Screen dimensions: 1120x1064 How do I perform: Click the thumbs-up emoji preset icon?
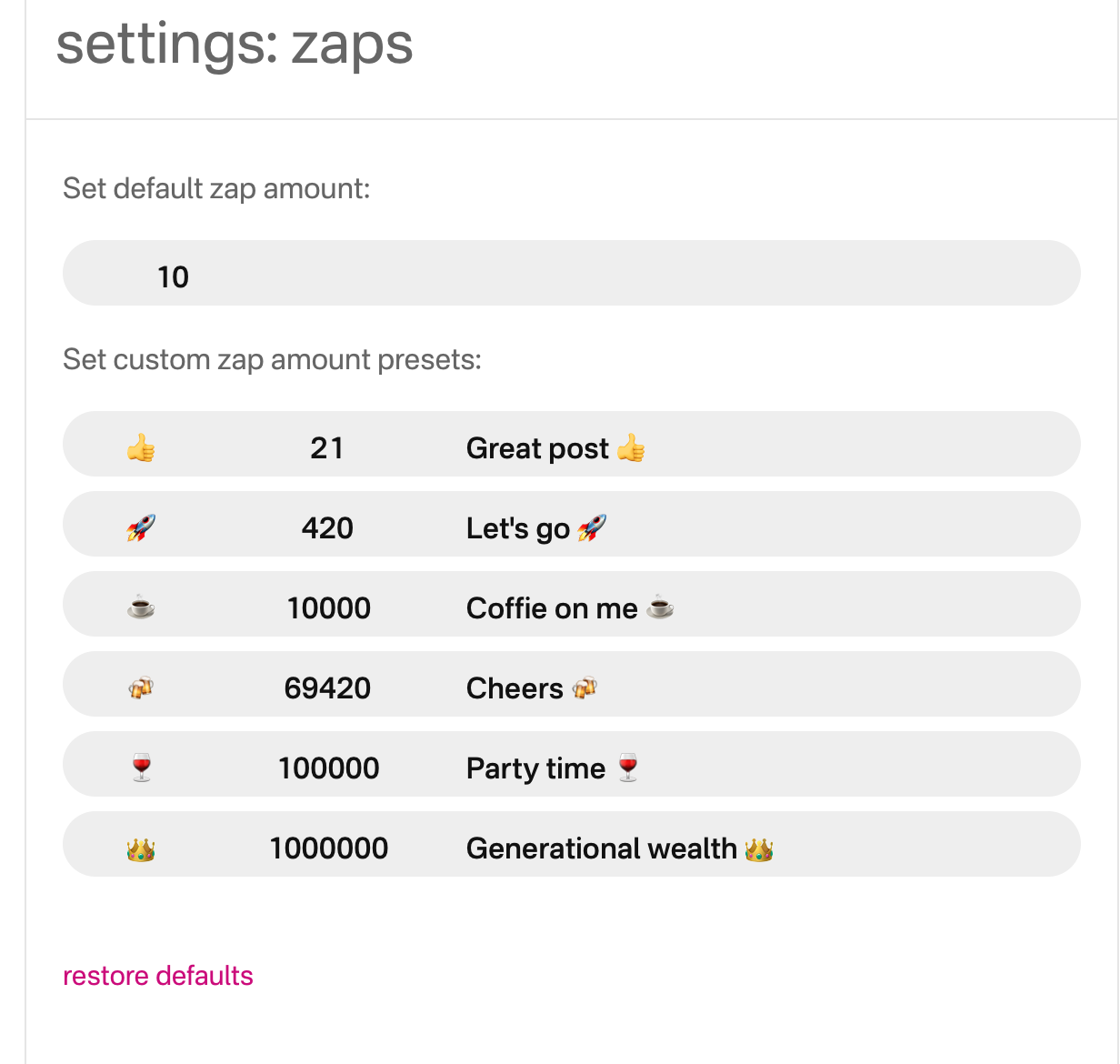tap(141, 447)
